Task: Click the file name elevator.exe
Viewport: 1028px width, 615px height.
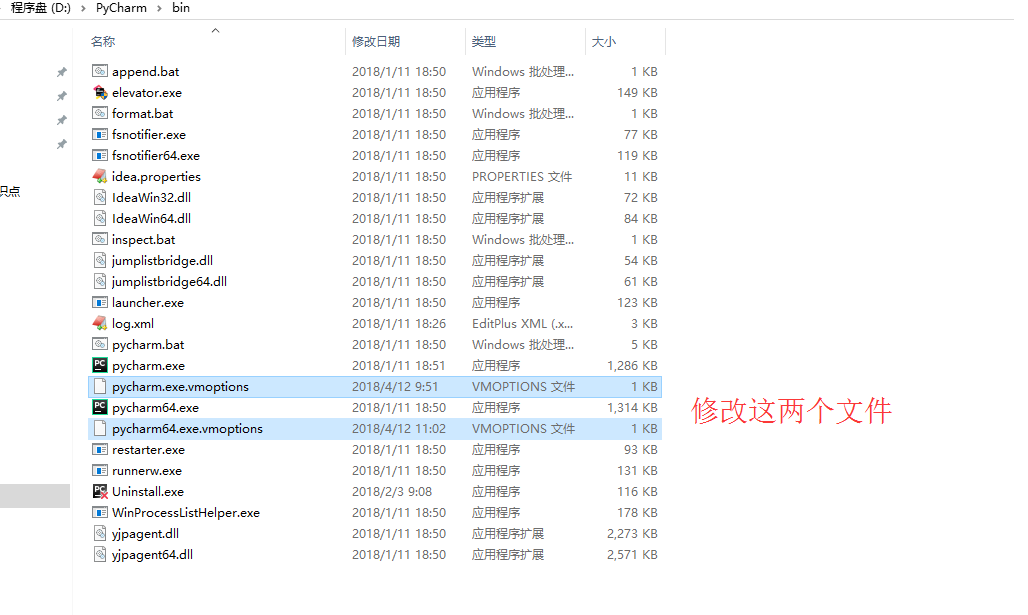Action: (147, 92)
